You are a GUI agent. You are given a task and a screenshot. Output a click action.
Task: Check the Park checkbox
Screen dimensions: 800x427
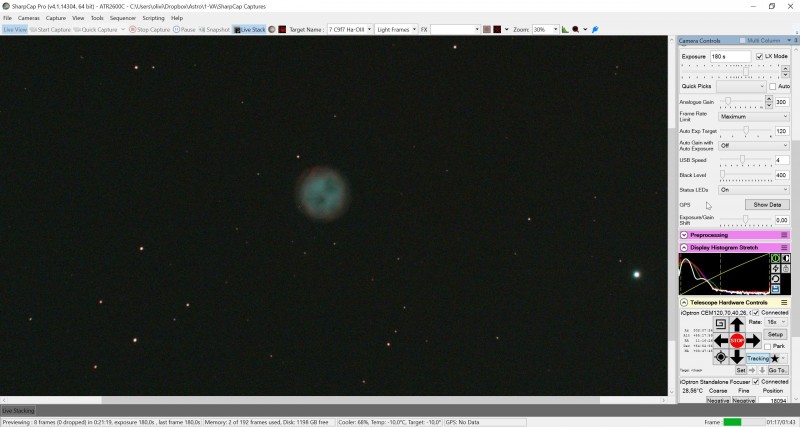pyautogui.click(x=767, y=346)
